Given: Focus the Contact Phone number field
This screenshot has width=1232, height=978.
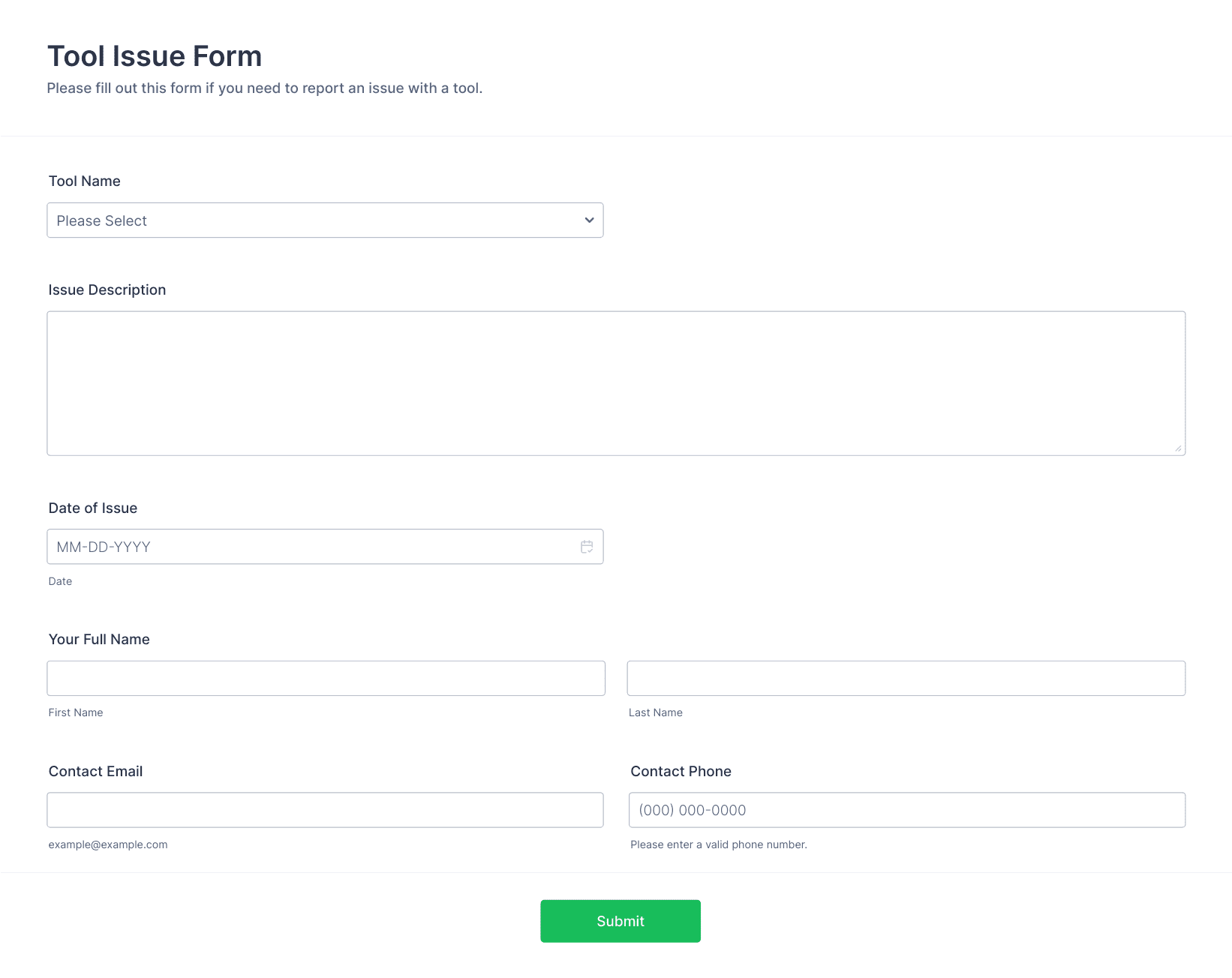Looking at the screenshot, I should (x=906, y=810).
